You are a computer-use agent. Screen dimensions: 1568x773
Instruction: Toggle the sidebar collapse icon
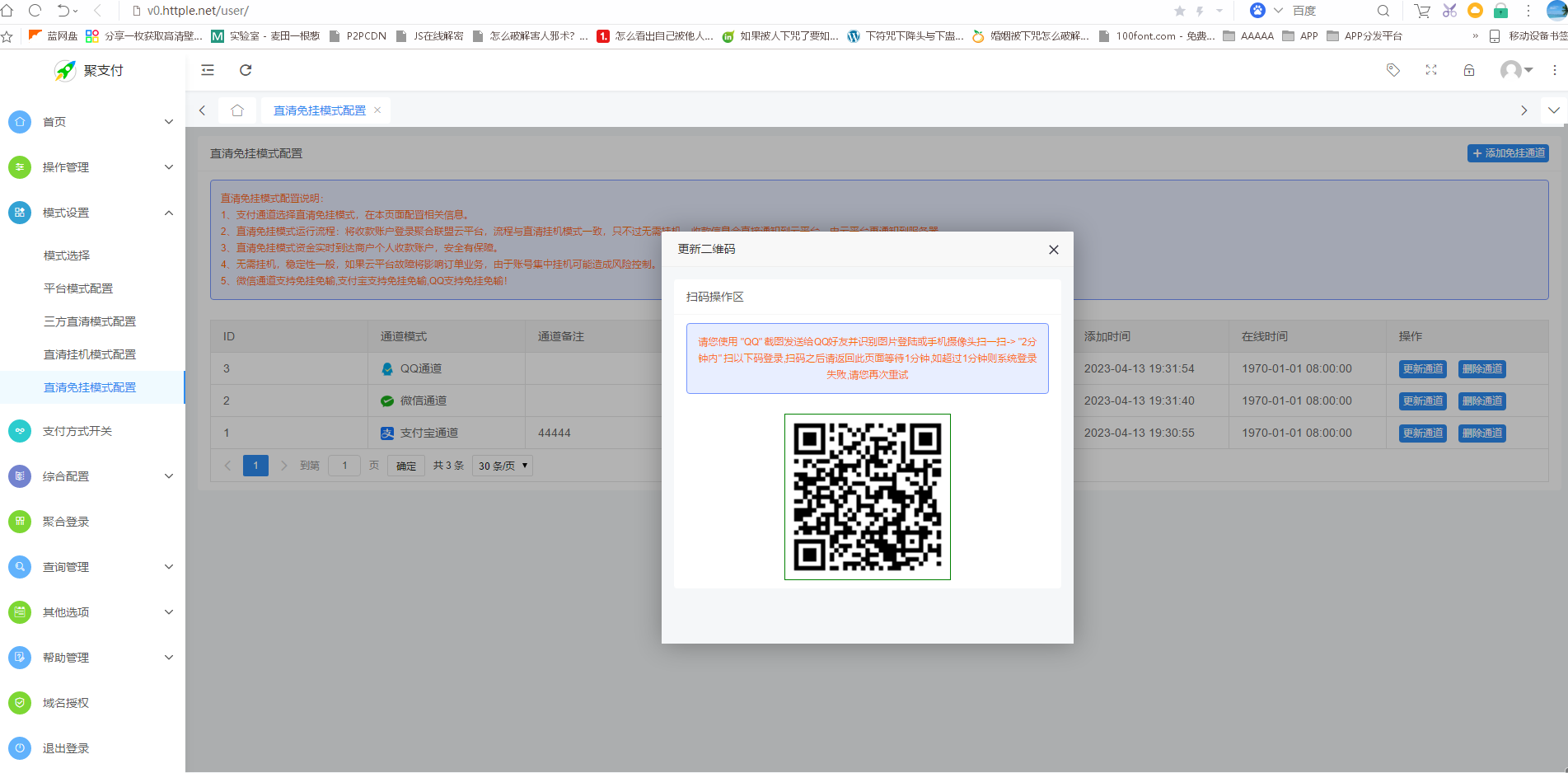208,70
